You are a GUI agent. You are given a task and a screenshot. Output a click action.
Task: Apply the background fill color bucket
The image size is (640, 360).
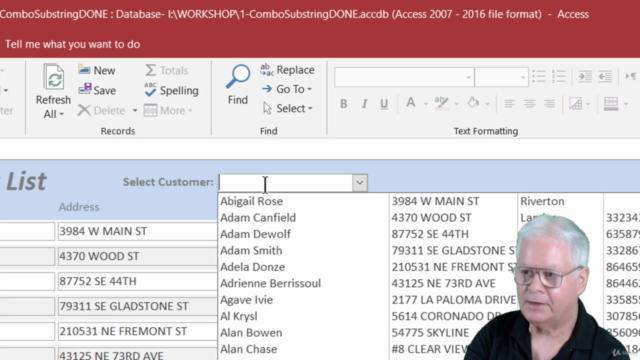pos(473,103)
